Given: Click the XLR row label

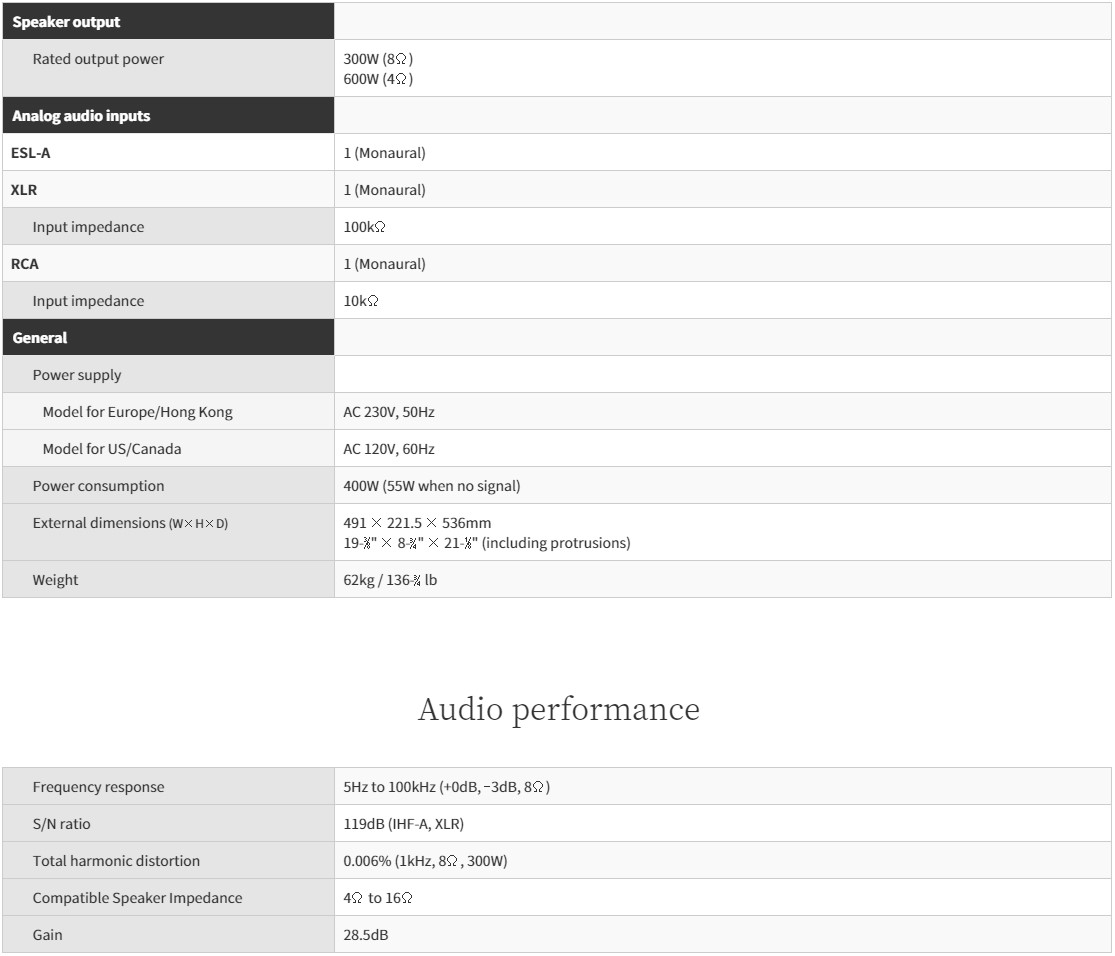Looking at the screenshot, I should click(24, 190).
